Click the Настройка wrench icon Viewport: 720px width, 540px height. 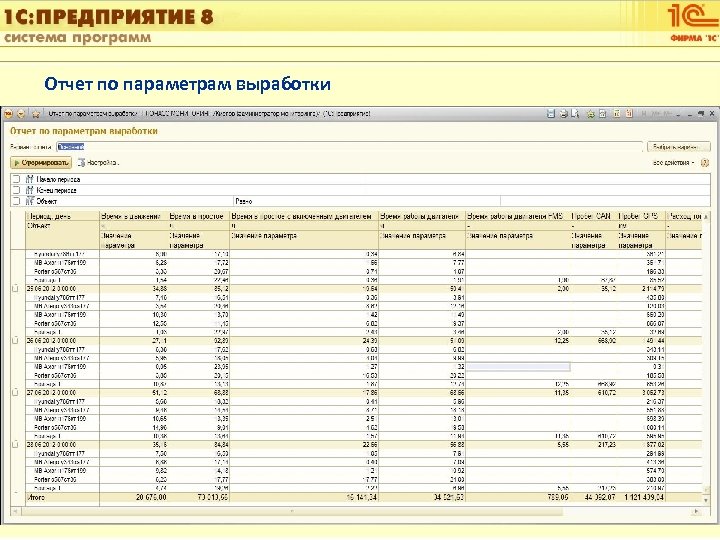click(x=81, y=163)
